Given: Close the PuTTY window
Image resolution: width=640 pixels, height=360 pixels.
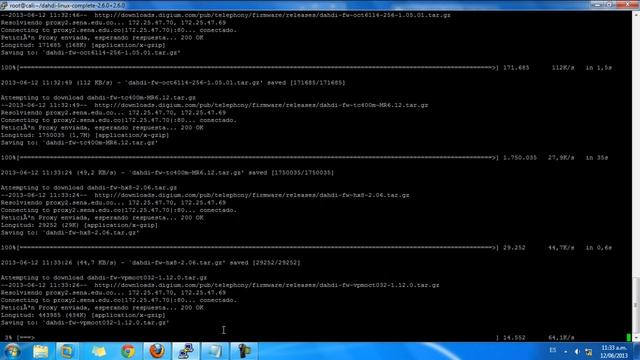Looking at the screenshot, I should (627, 4).
